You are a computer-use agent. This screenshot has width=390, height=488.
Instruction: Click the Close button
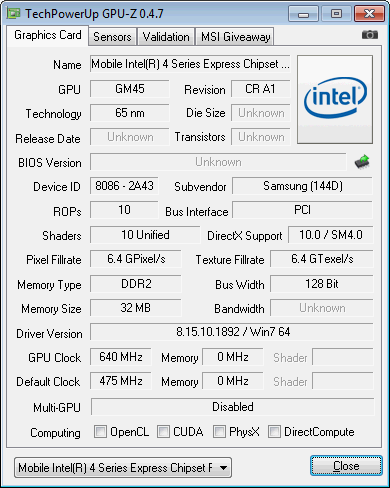tap(346, 466)
